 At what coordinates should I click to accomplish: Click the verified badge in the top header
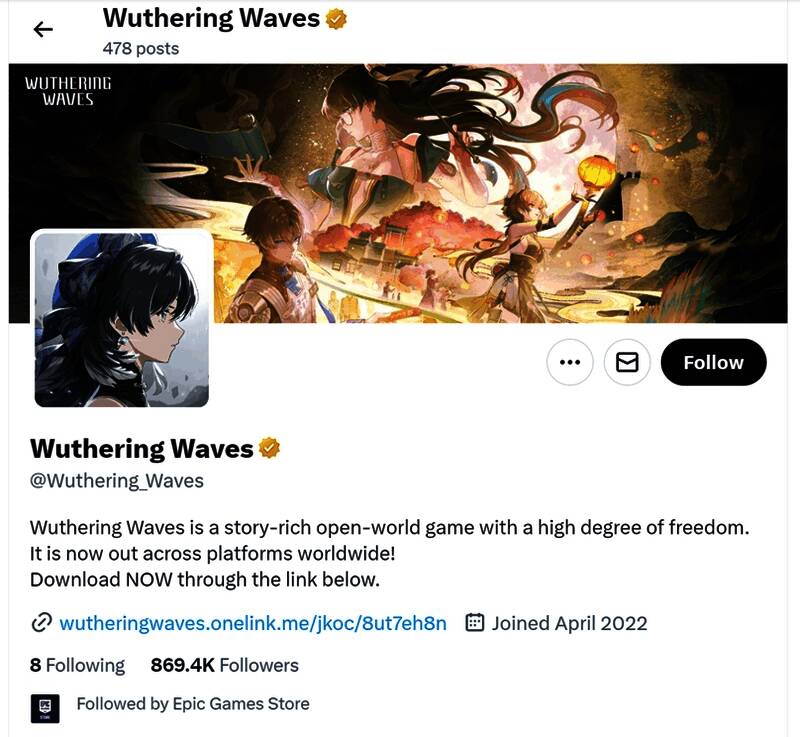click(336, 19)
